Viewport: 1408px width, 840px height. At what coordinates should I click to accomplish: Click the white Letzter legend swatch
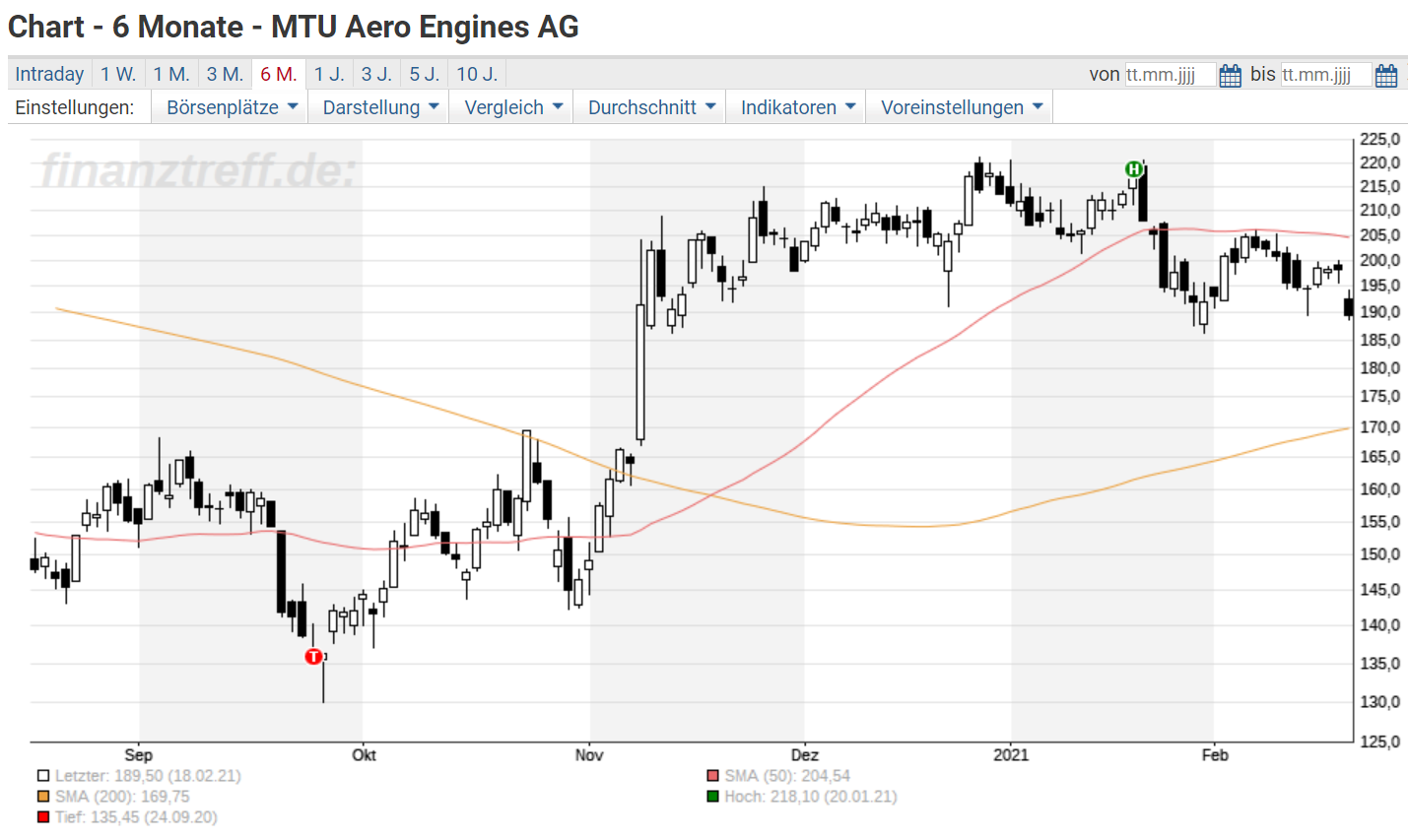click(43, 776)
